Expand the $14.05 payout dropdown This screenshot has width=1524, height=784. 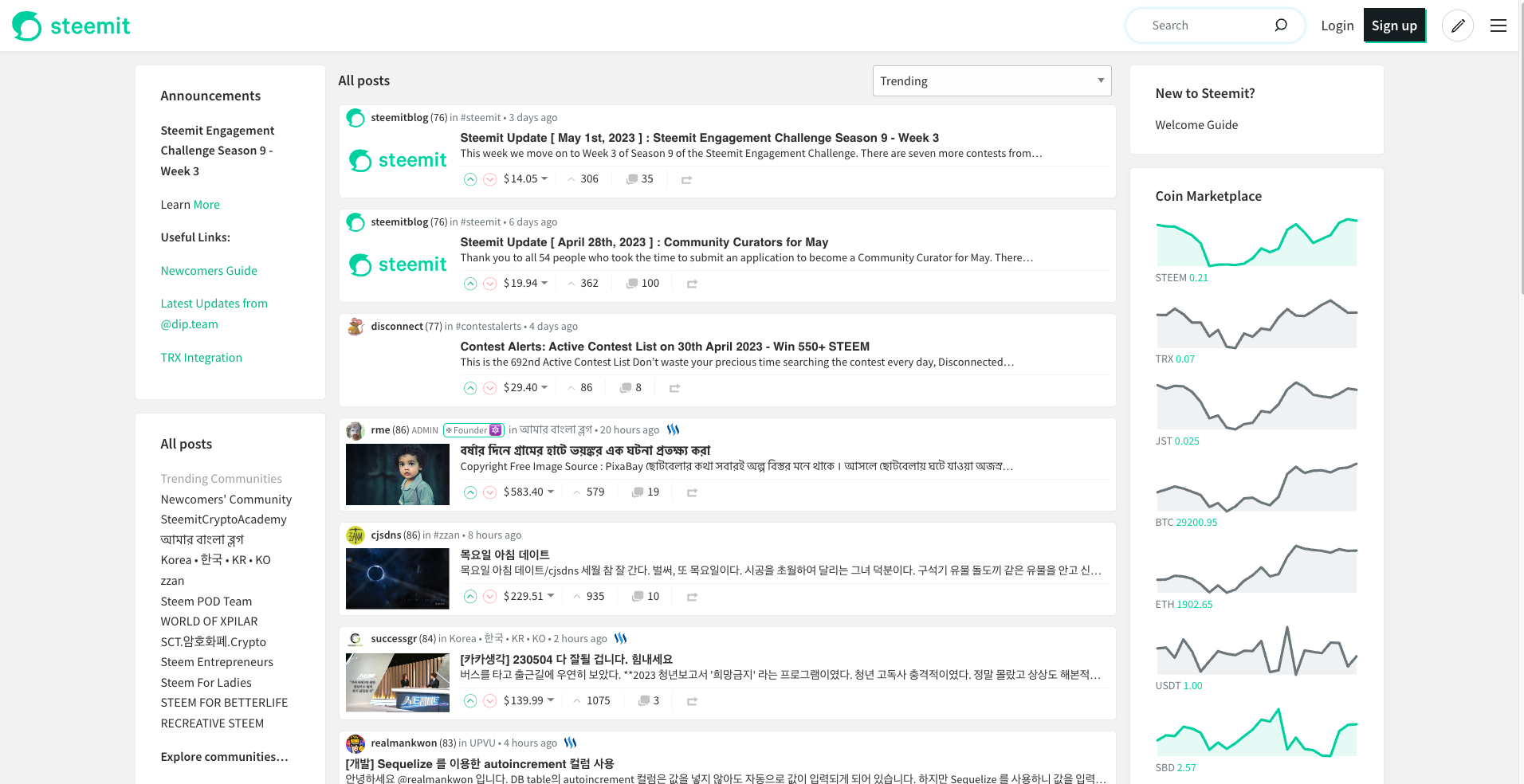point(525,179)
